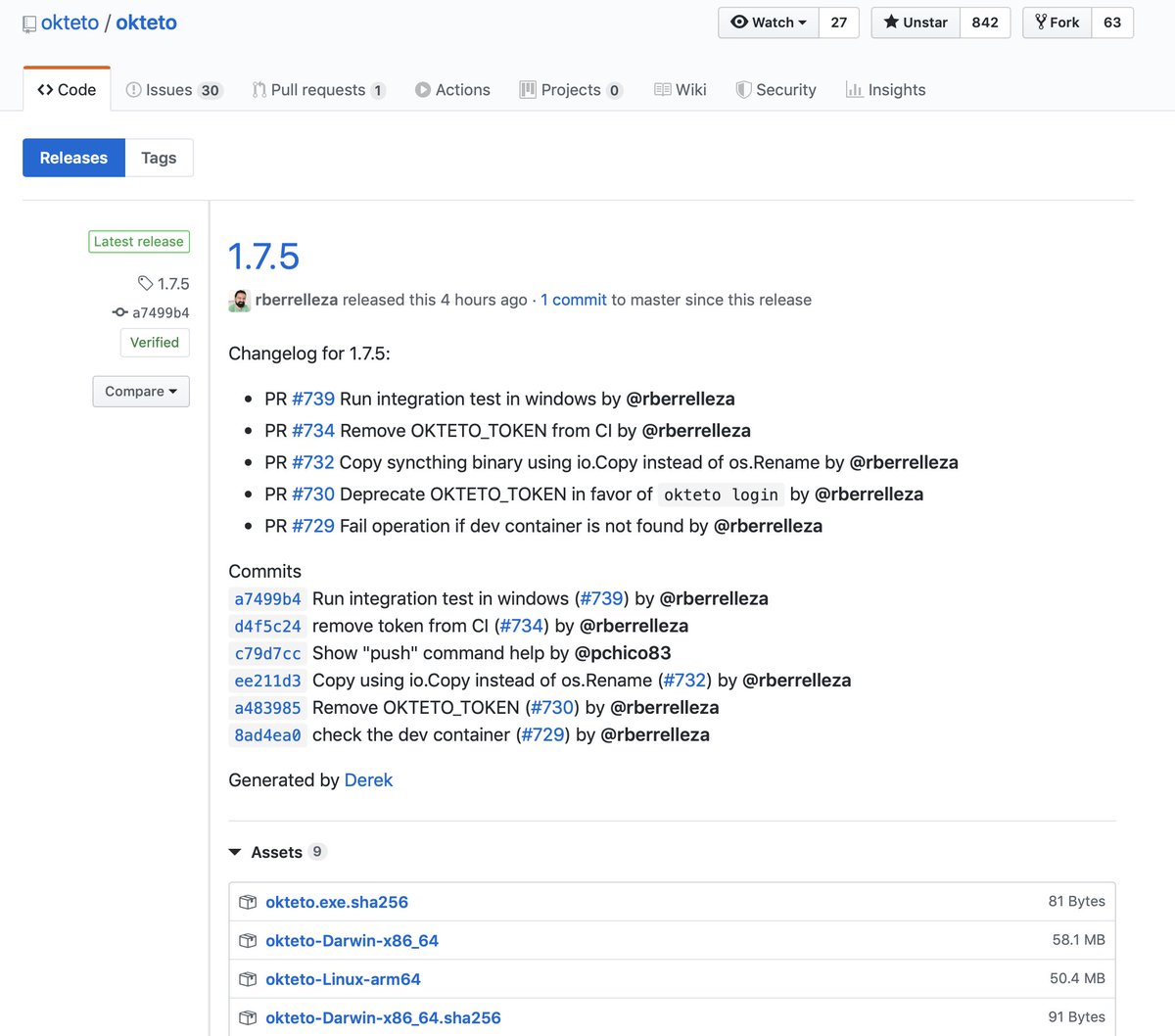
Task: Open commit hash ee211d3
Action: click(267, 681)
